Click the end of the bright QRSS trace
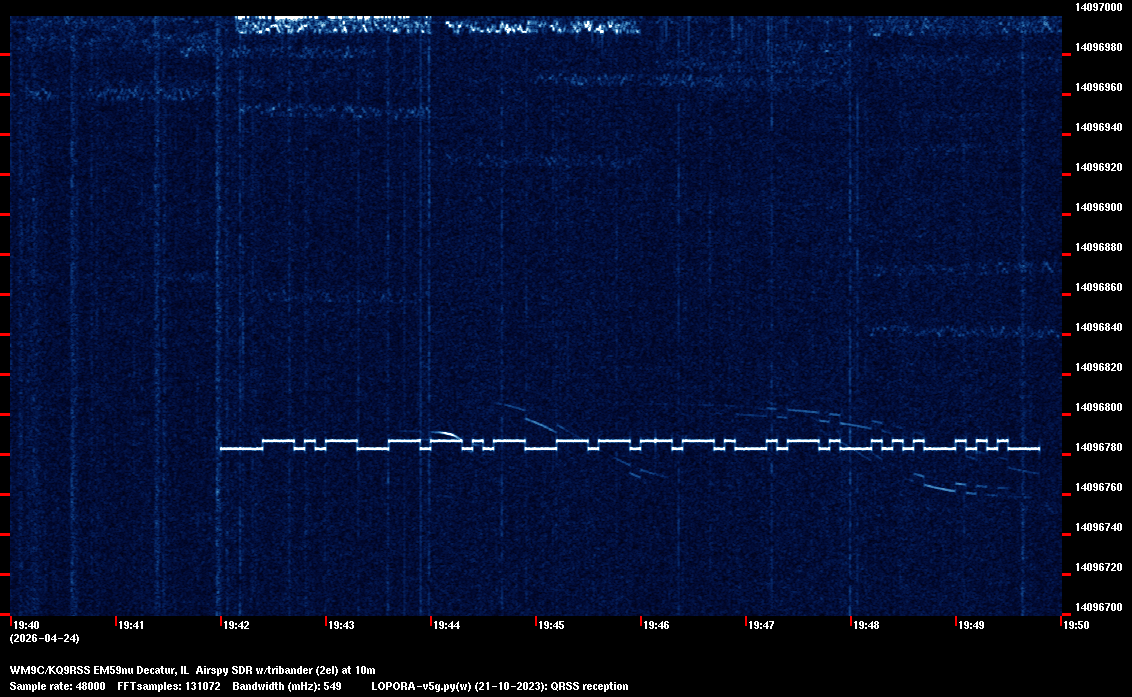Viewport: 1132px width, 697px height. (x=1037, y=449)
